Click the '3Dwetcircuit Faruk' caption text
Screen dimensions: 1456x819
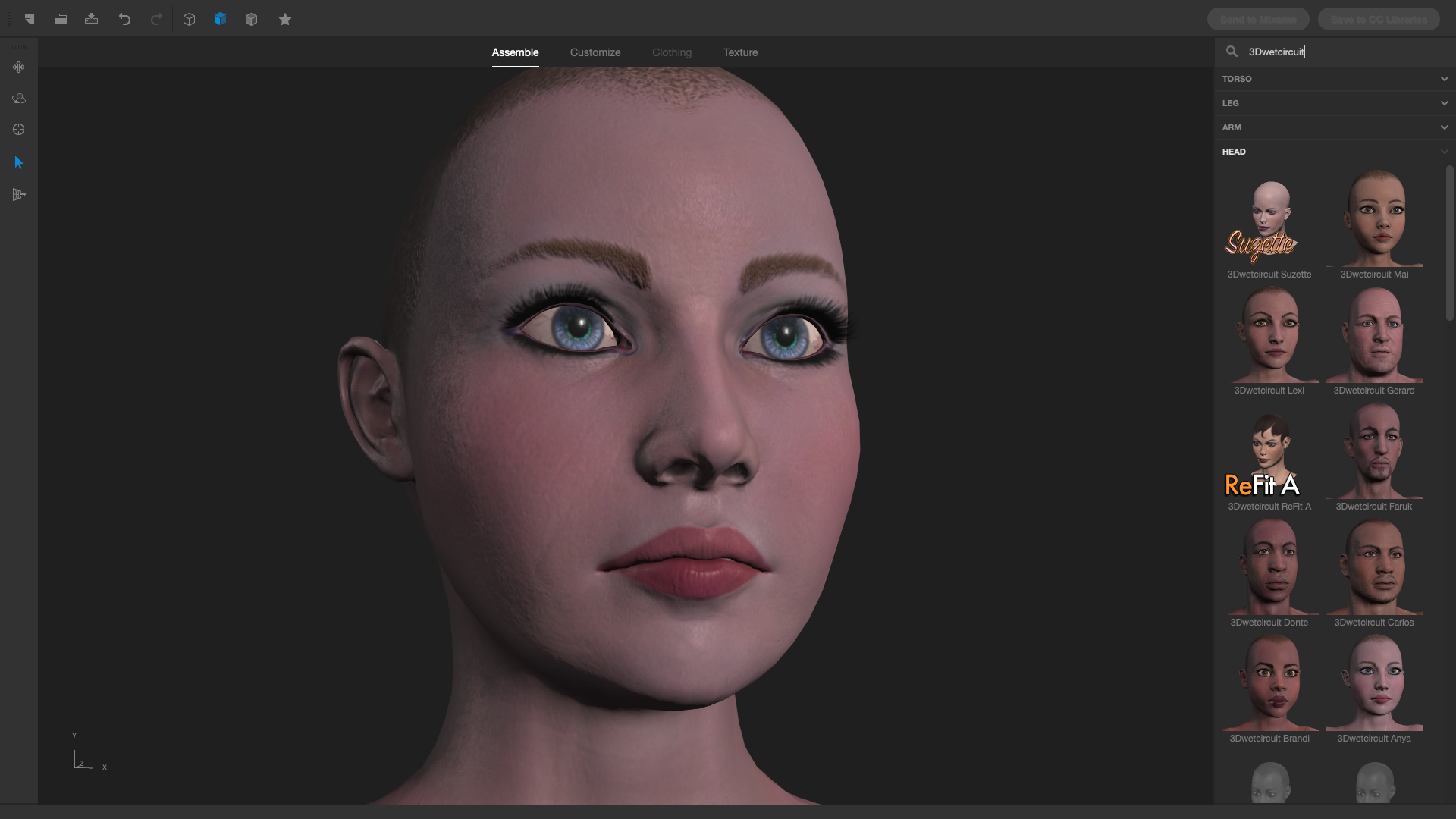[1374, 507]
